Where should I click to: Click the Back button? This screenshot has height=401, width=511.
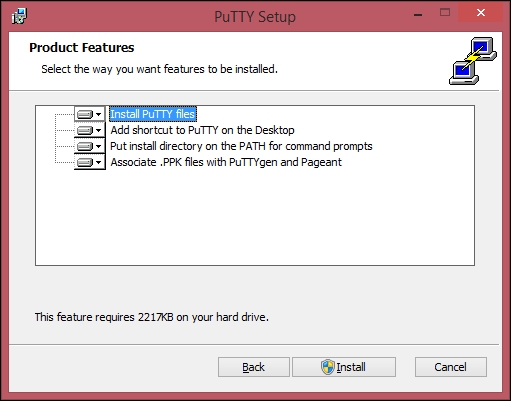pos(254,367)
